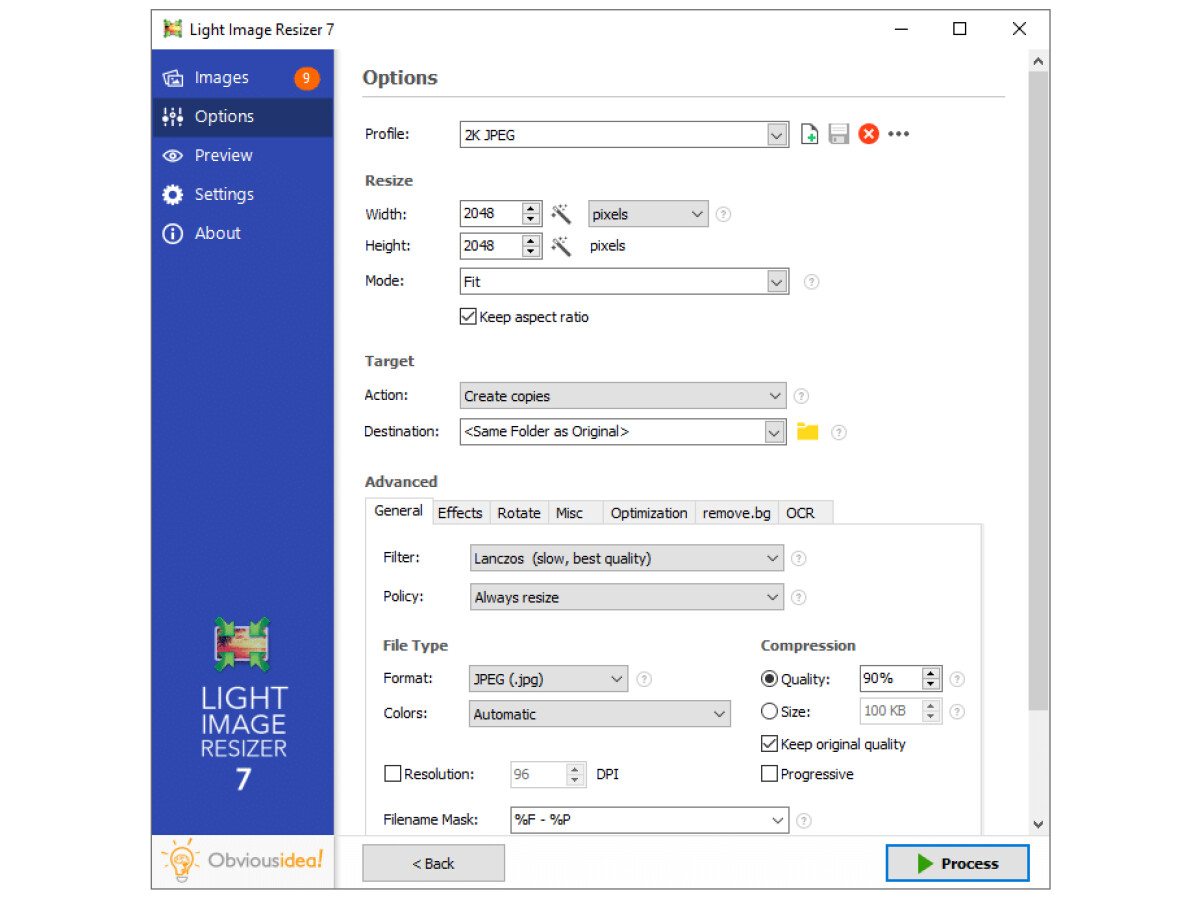Open the Profile dropdown
Screen dimensions: 1200x900
[776, 134]
